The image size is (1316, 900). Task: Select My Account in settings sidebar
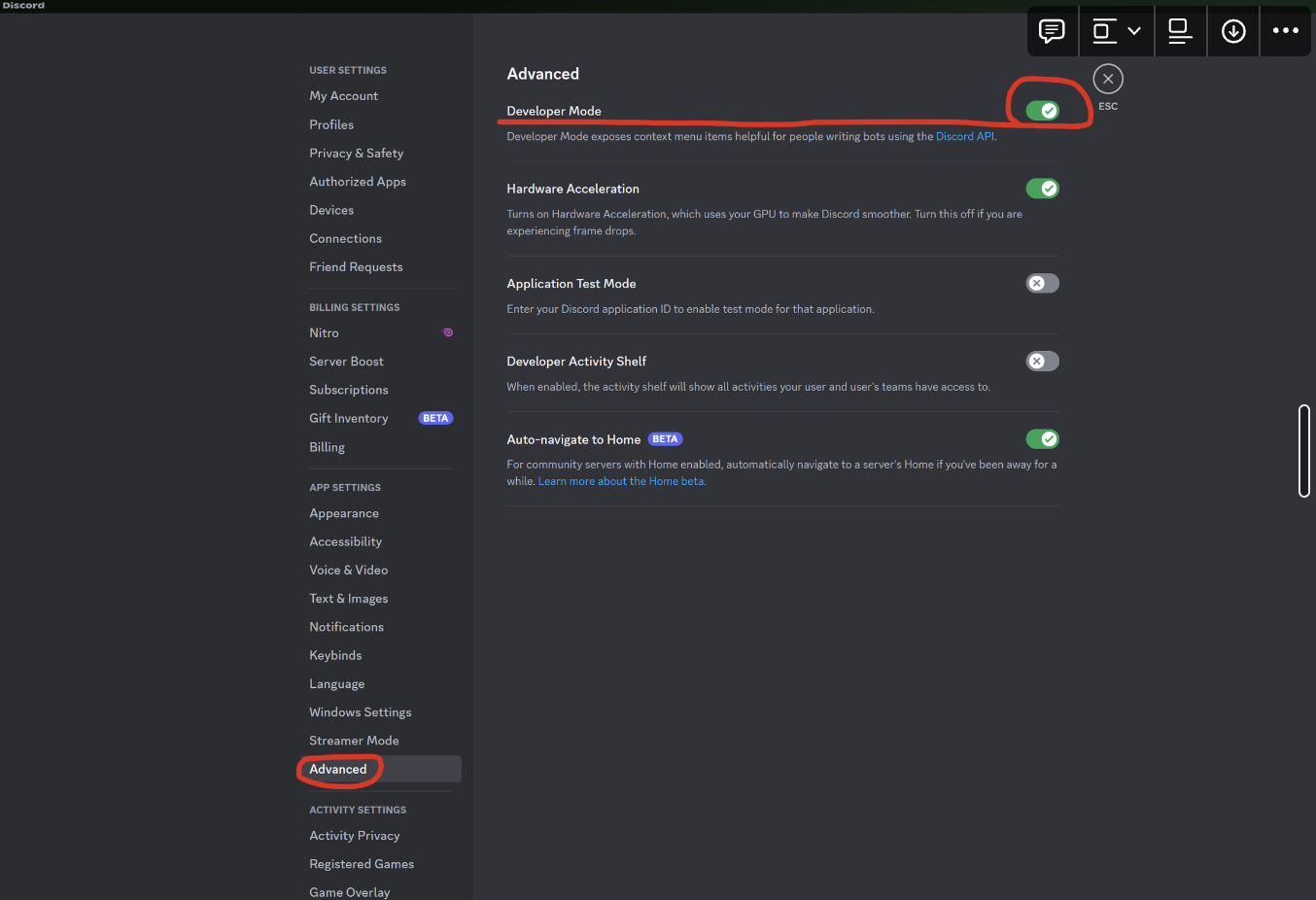(x=344, y=96)
